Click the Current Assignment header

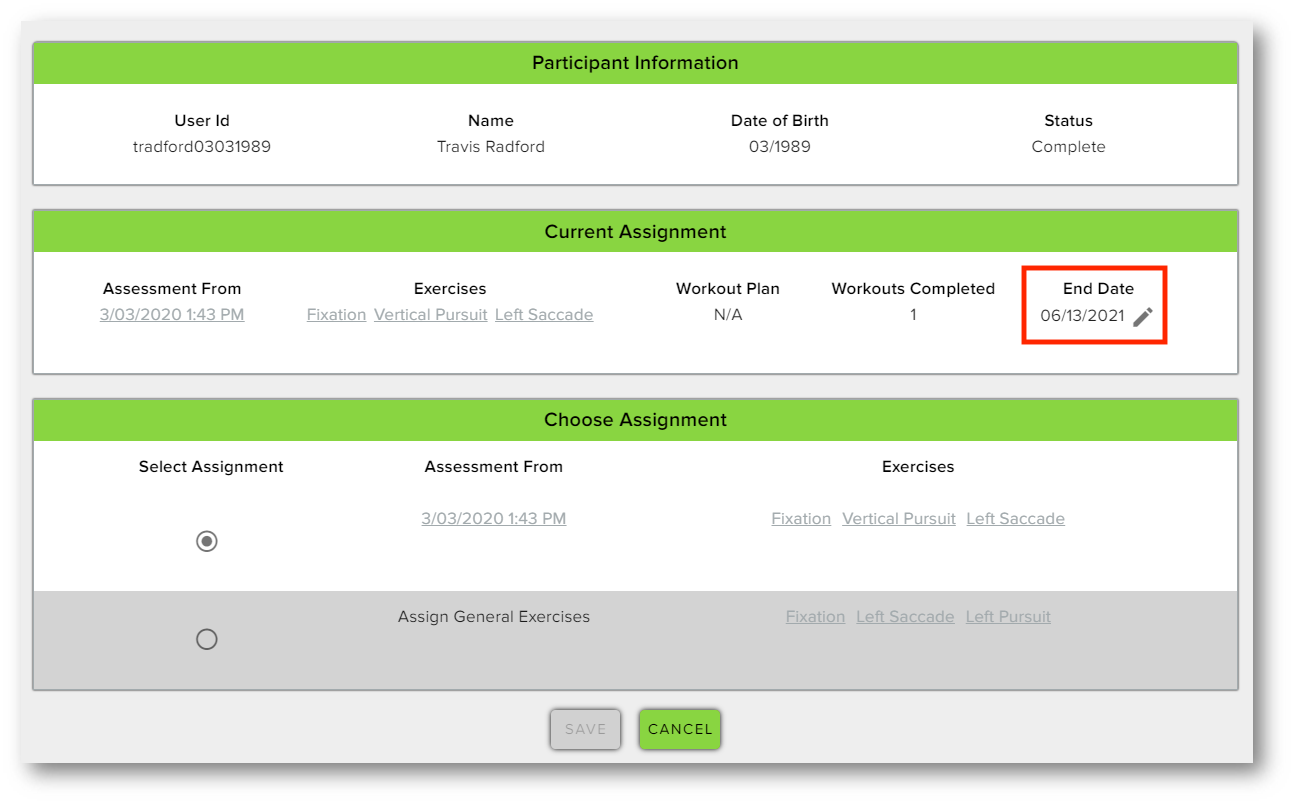tap(635, 232)
